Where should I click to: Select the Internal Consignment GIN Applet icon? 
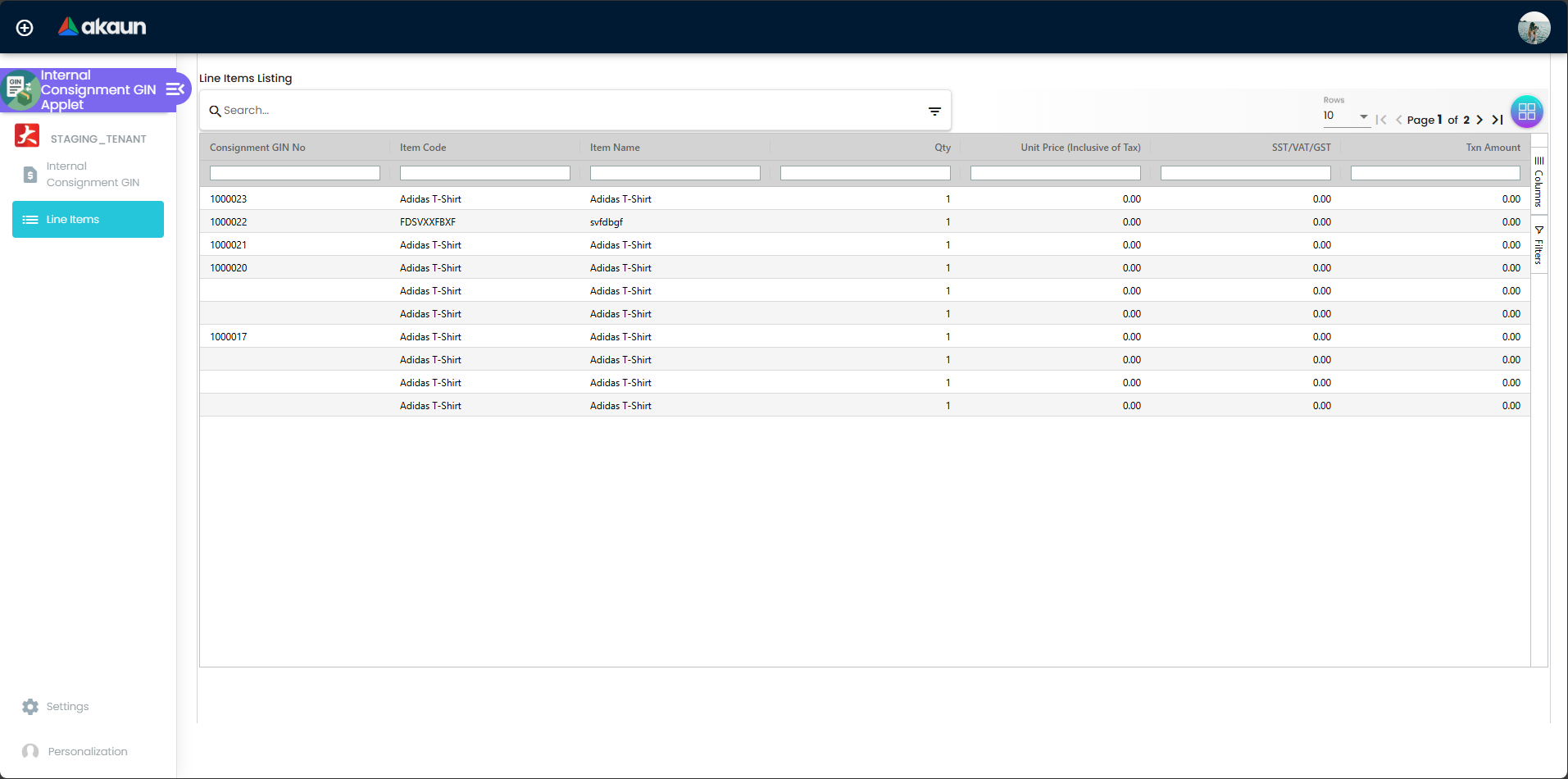click(20, 89)
